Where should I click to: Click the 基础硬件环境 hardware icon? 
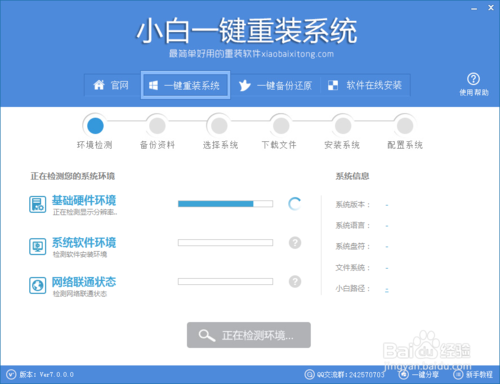pos(37,204)
